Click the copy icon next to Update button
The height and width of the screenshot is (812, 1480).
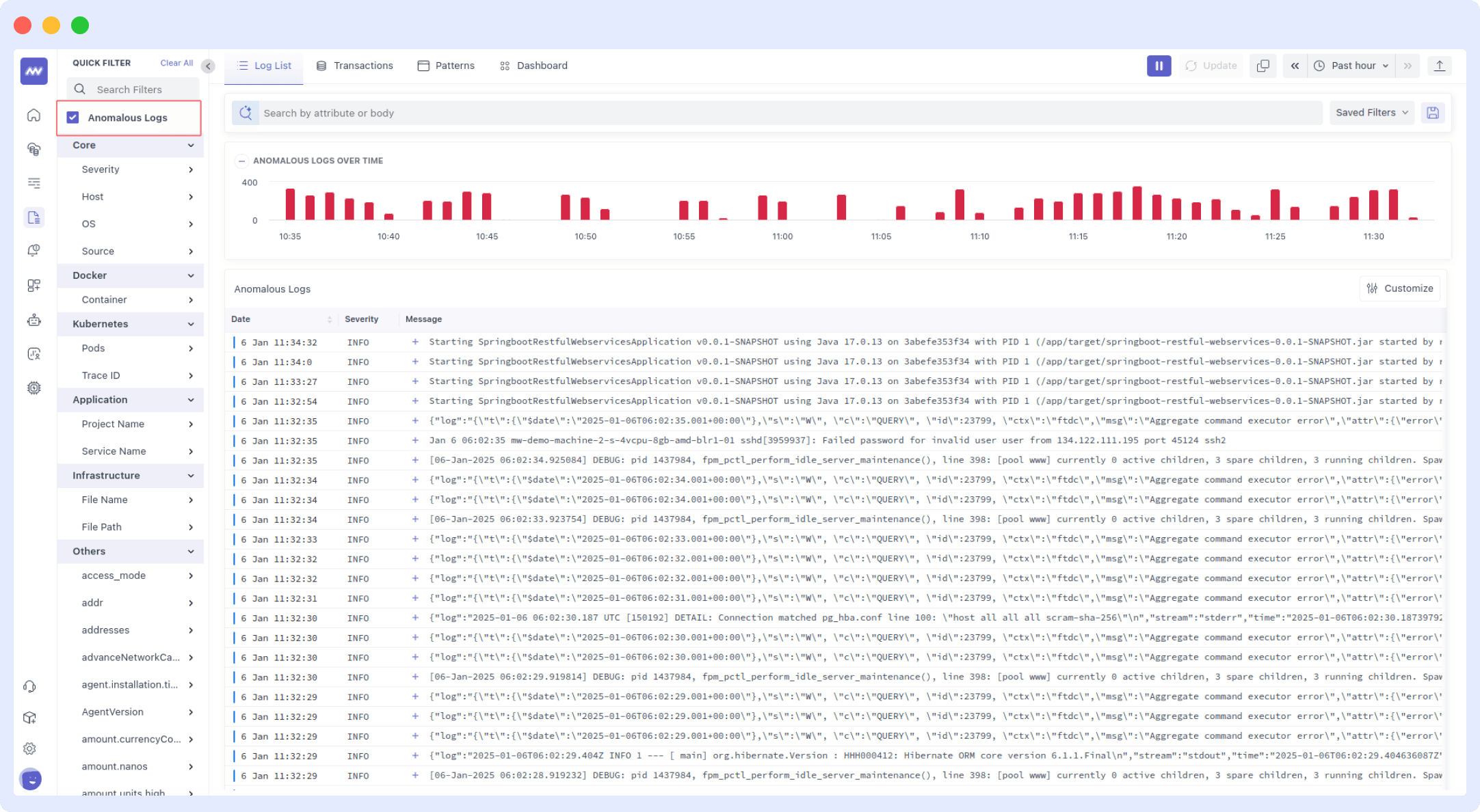(x=1263, y=66)
